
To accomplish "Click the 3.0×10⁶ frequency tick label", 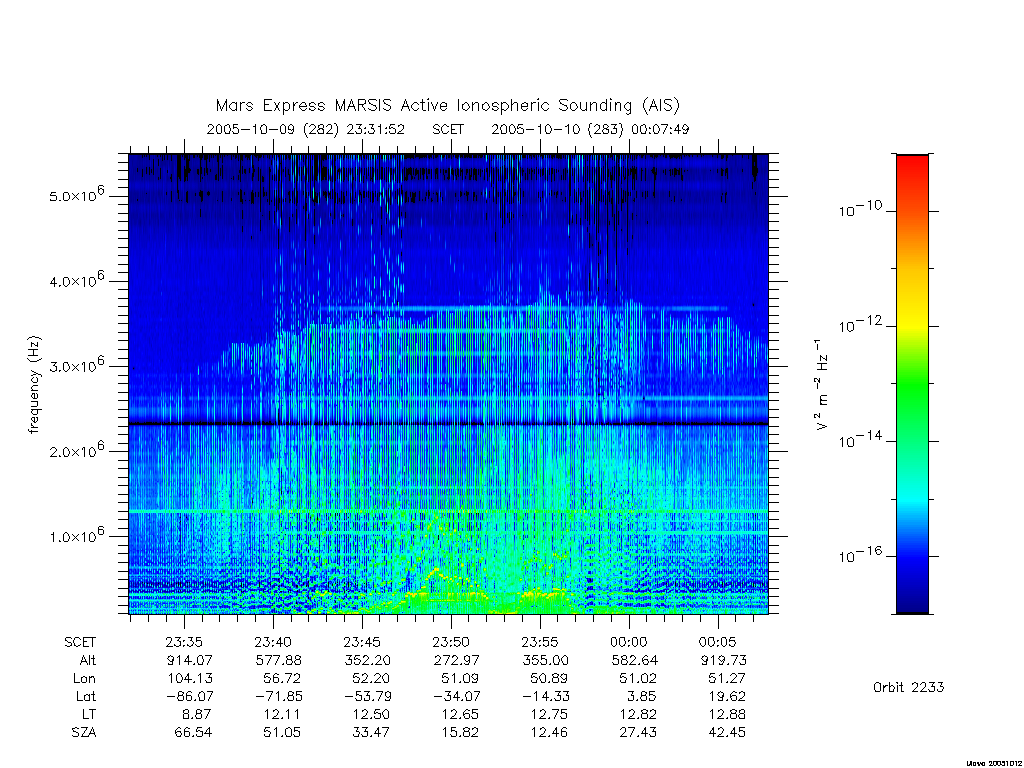I will 76,364.
